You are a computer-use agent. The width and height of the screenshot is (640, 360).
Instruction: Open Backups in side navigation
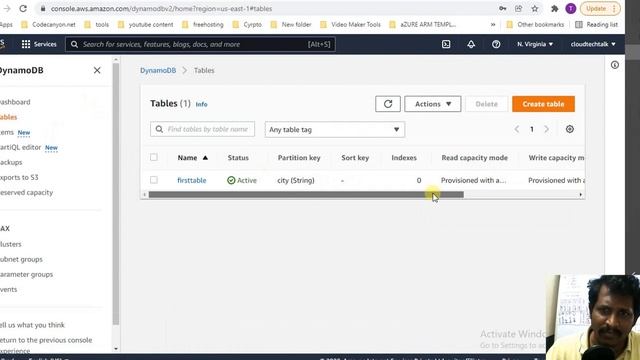[x=11, y=162]
